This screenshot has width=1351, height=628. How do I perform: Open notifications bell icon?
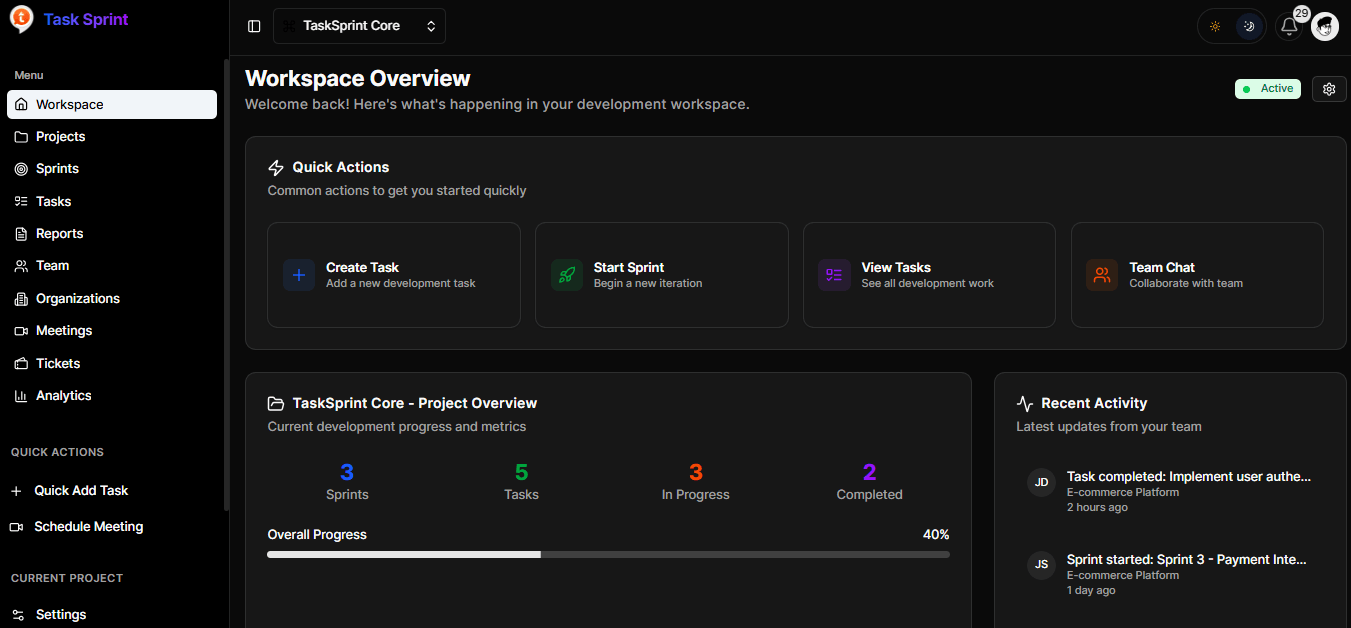(x=1289, y=27)
